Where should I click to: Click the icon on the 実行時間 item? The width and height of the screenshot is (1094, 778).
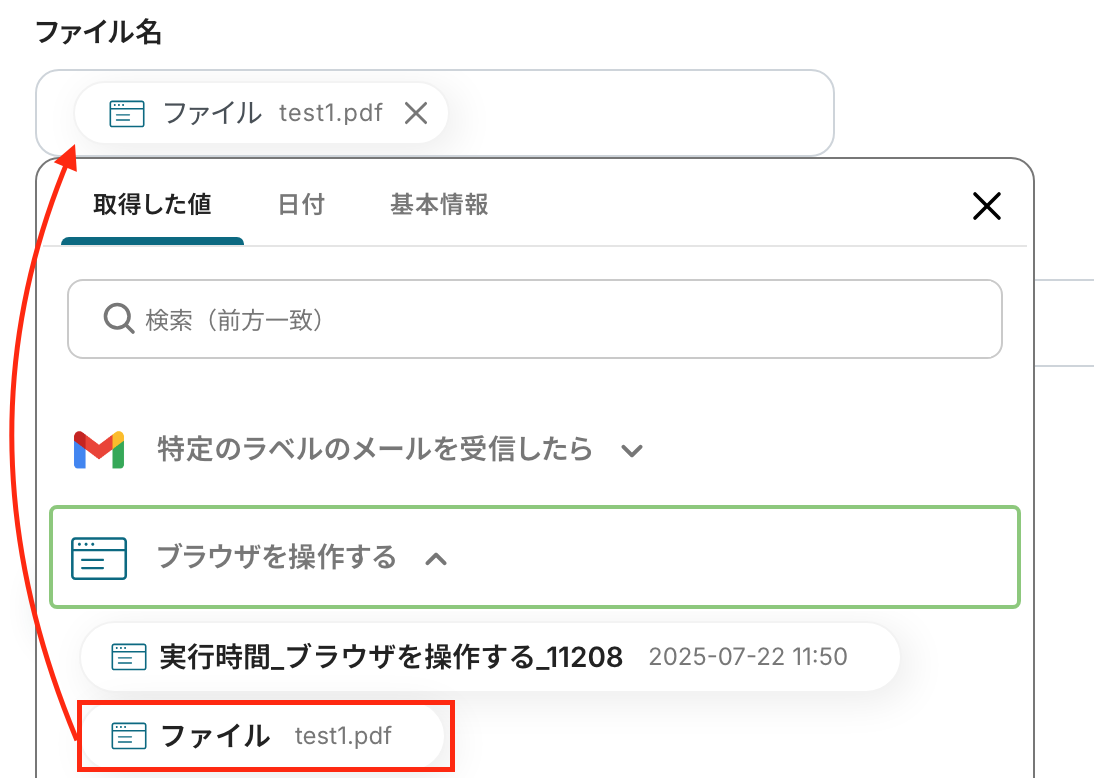(x=126, y=657)
